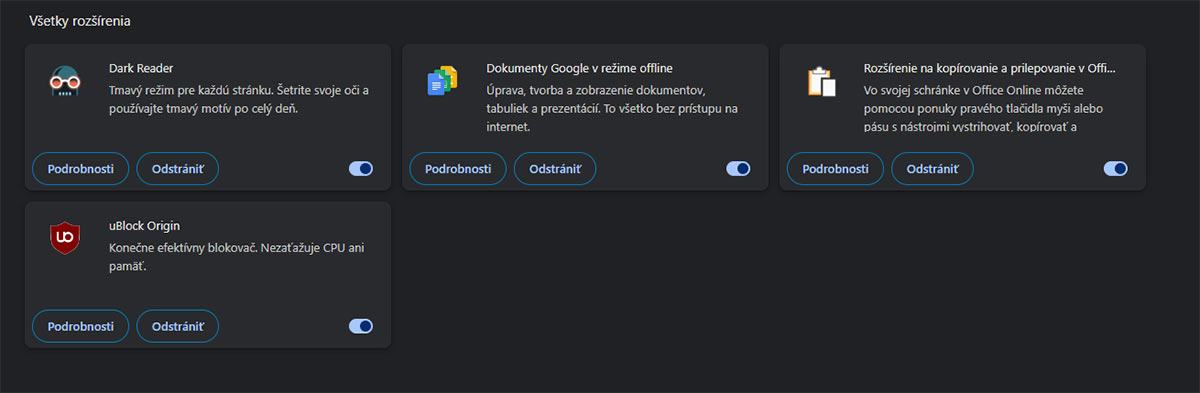Click the Dark Reader title text

141,69
